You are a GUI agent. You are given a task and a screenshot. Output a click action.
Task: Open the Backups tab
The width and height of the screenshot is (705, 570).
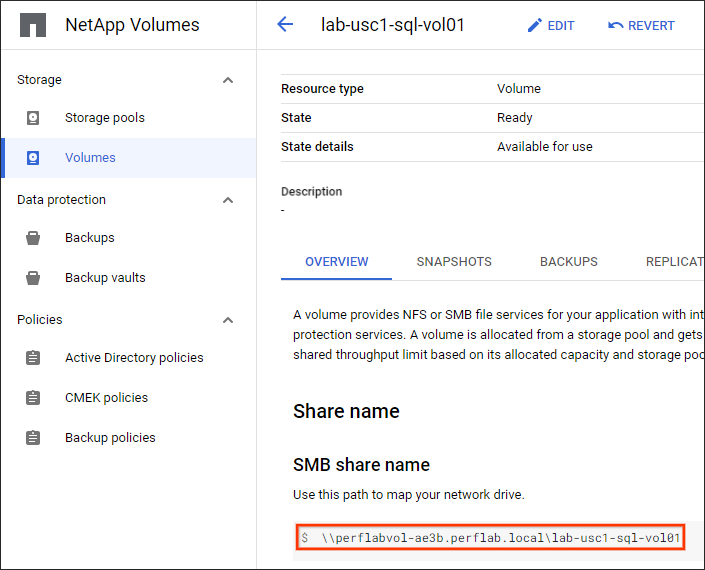coord(568,262)
